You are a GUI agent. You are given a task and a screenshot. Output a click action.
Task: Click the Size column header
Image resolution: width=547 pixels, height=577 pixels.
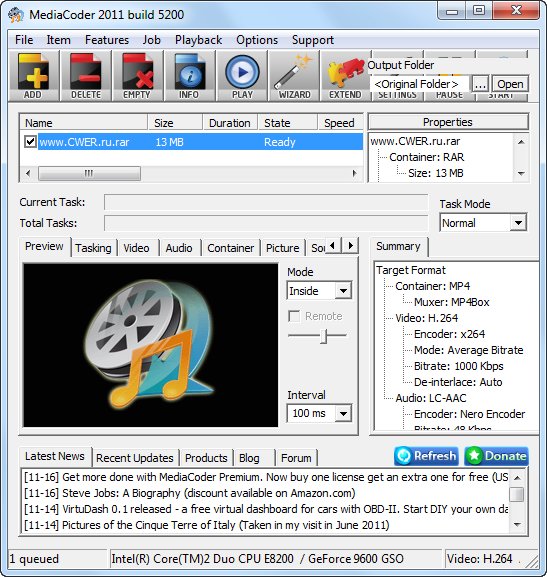click(175, 123)
